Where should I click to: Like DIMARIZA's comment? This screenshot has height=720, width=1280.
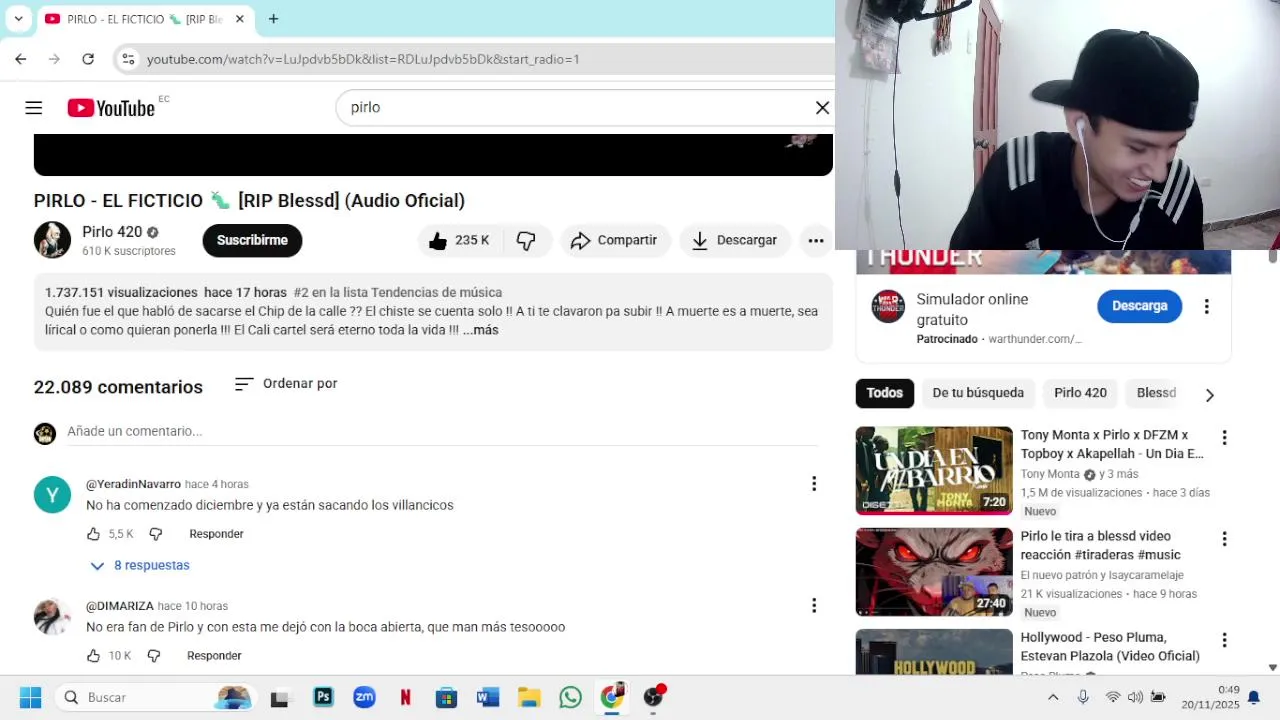pyautogui.click(x=94, y=656)
